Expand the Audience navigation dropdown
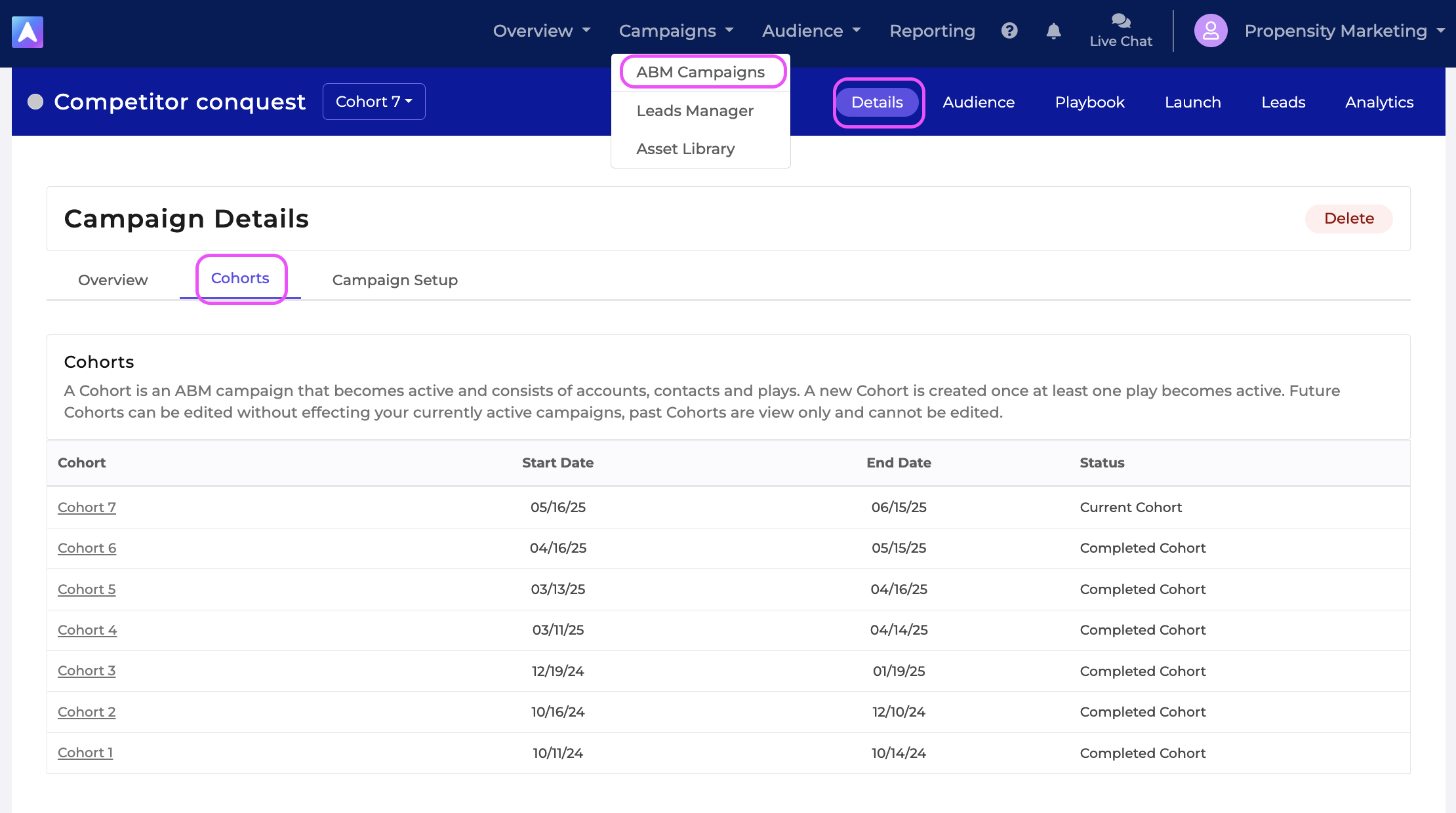 (x=811, y=31)
